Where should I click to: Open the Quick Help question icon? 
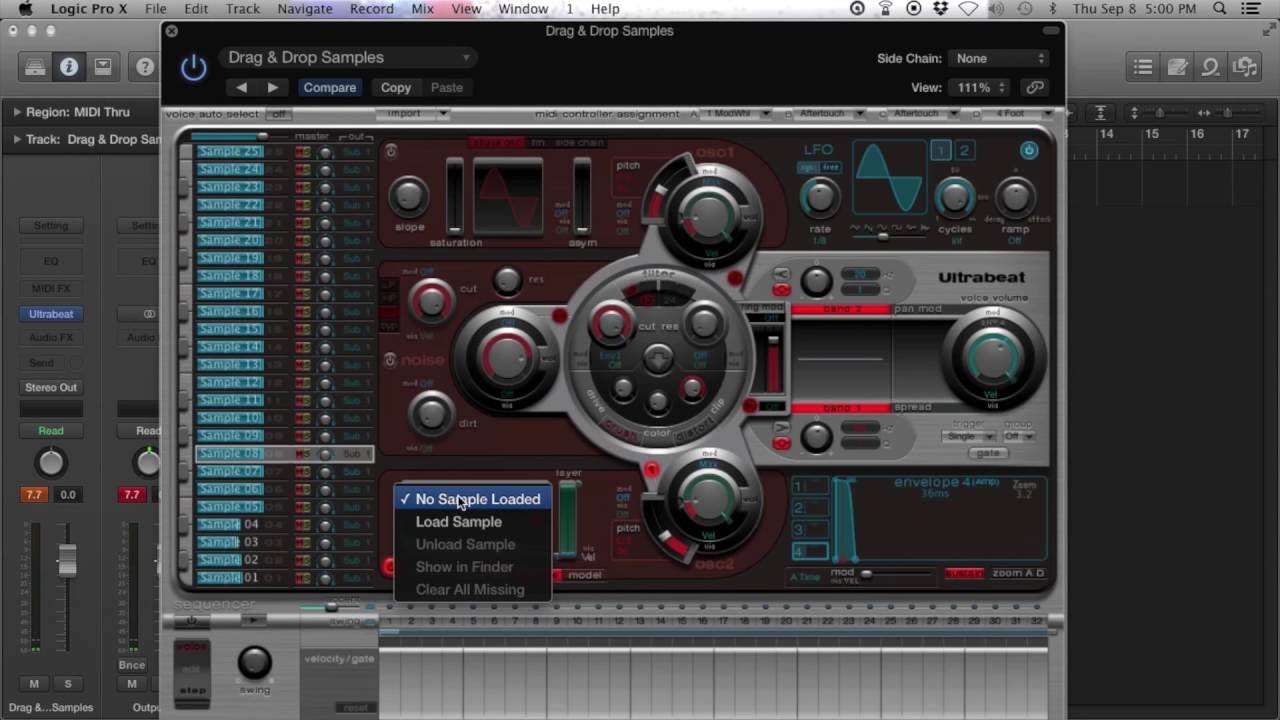(145, 67)
